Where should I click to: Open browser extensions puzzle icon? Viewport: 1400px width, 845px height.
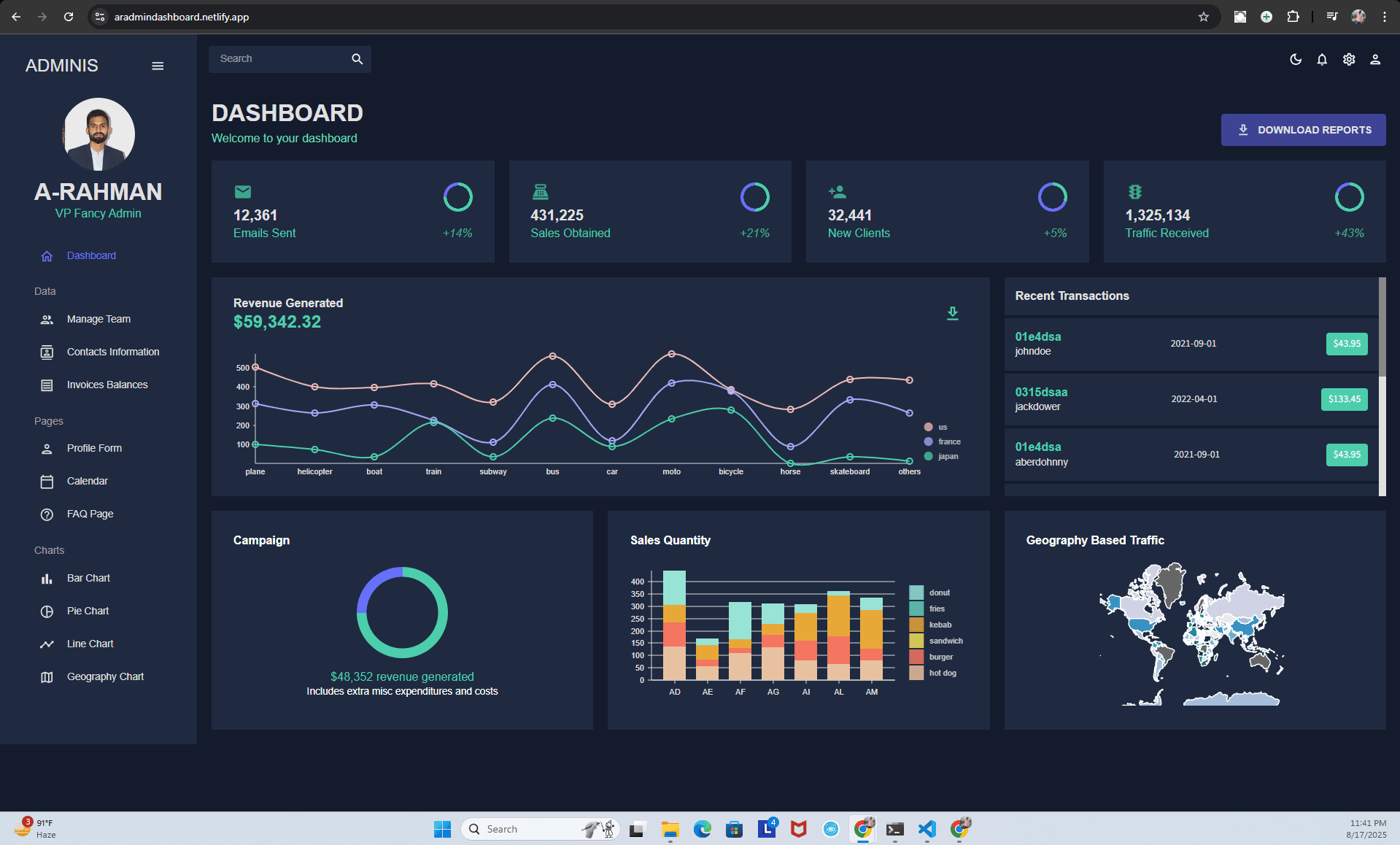pyautogui.click(x=1293, y=17)
